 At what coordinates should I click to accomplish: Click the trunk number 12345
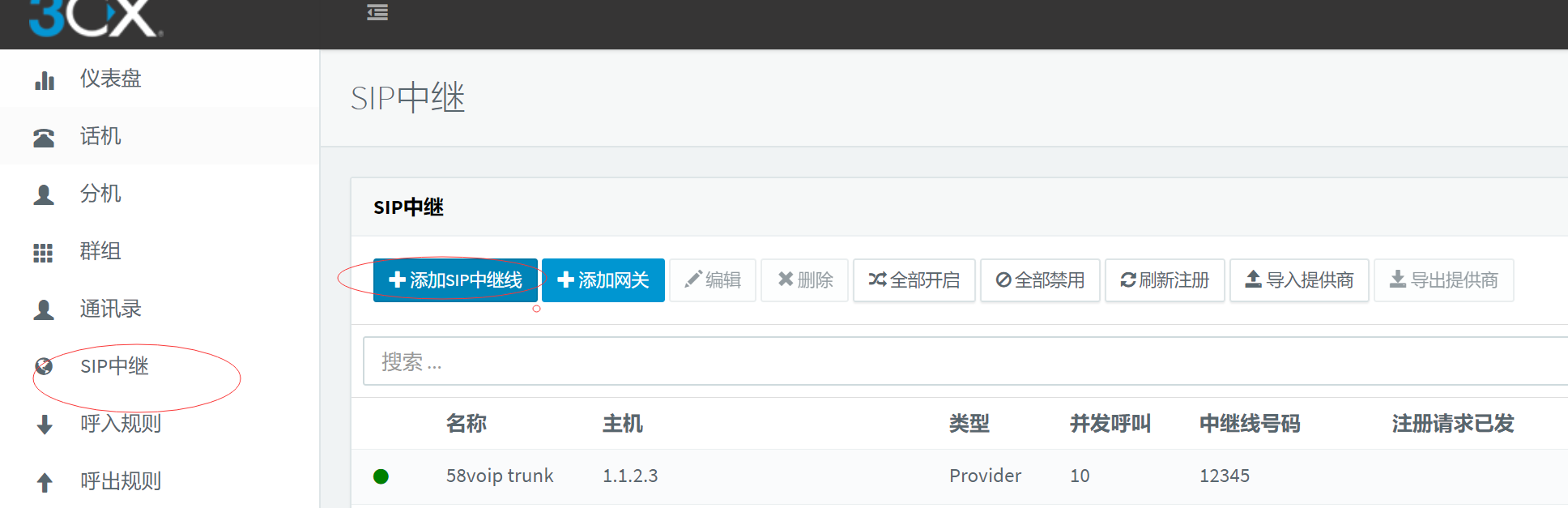point(1225,476)
